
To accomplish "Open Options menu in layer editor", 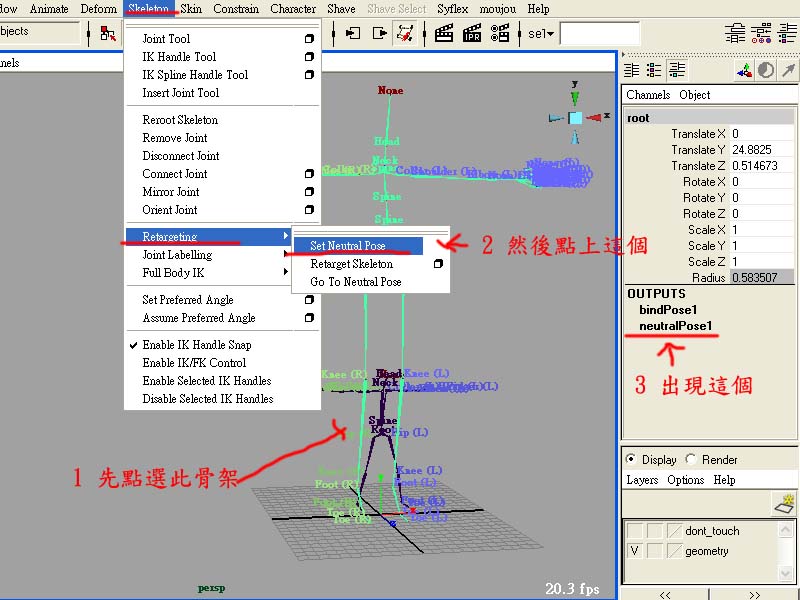I will tap(685, 480).
